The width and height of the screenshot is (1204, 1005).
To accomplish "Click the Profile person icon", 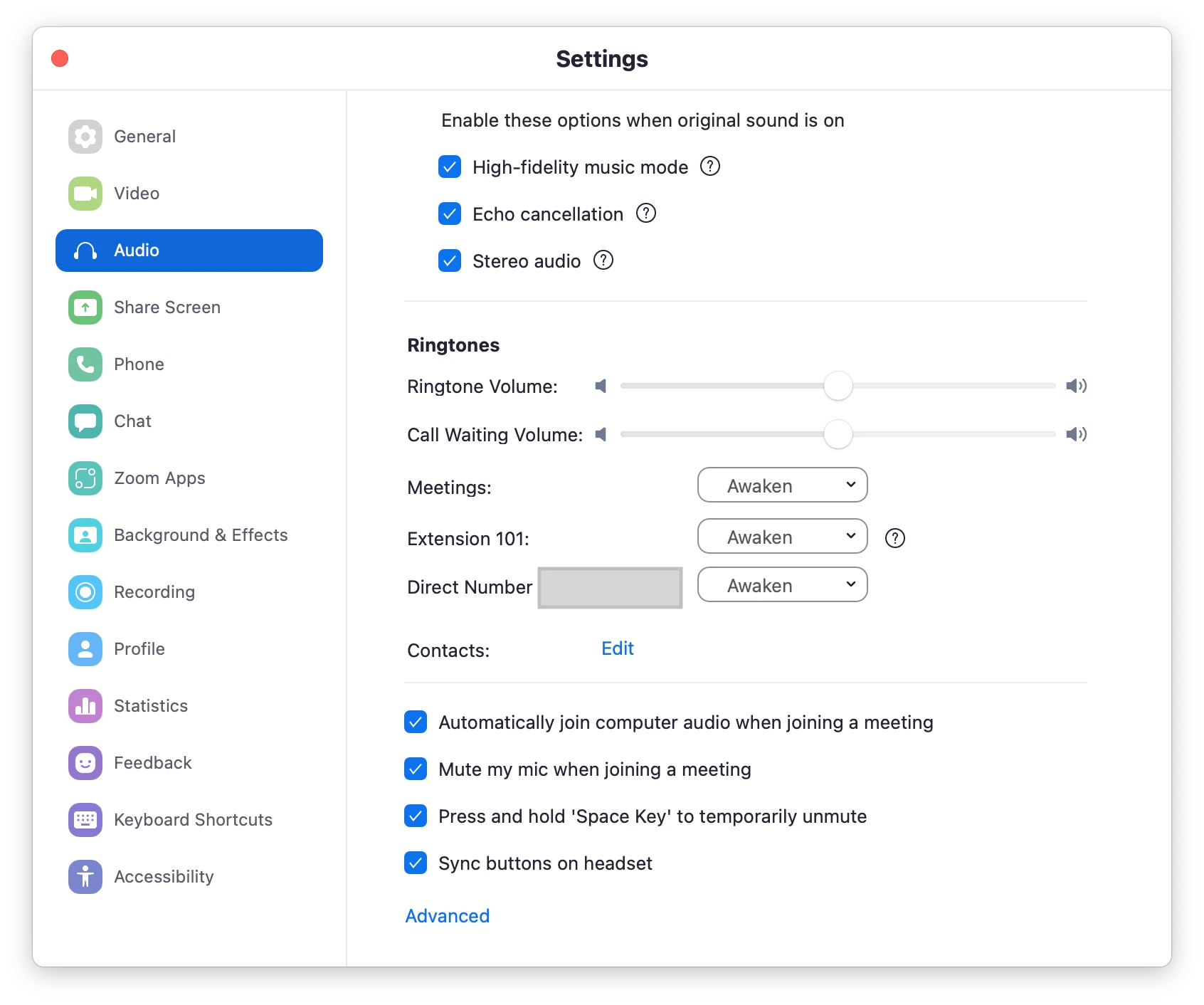I will click(85, 649).
